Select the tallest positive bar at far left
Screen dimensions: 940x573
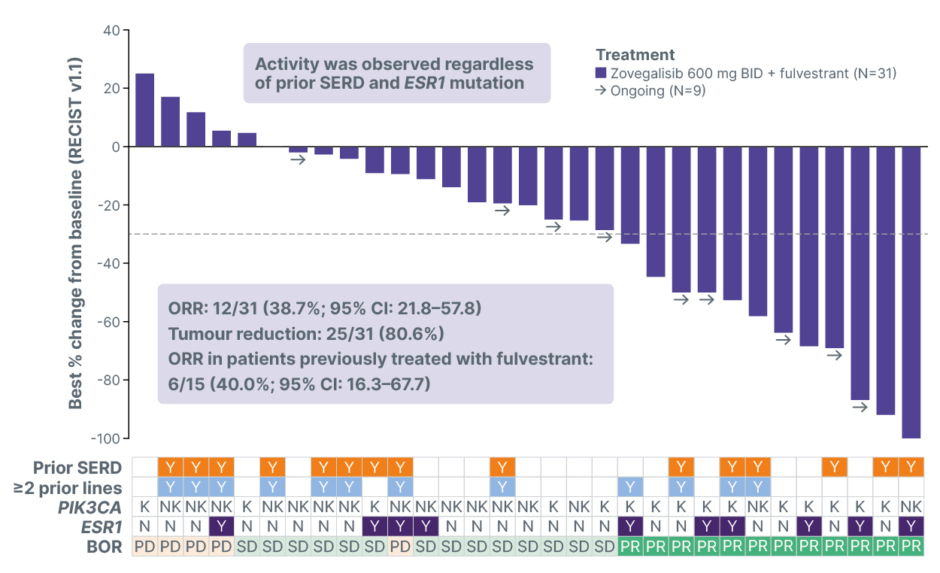coord(145,110)
